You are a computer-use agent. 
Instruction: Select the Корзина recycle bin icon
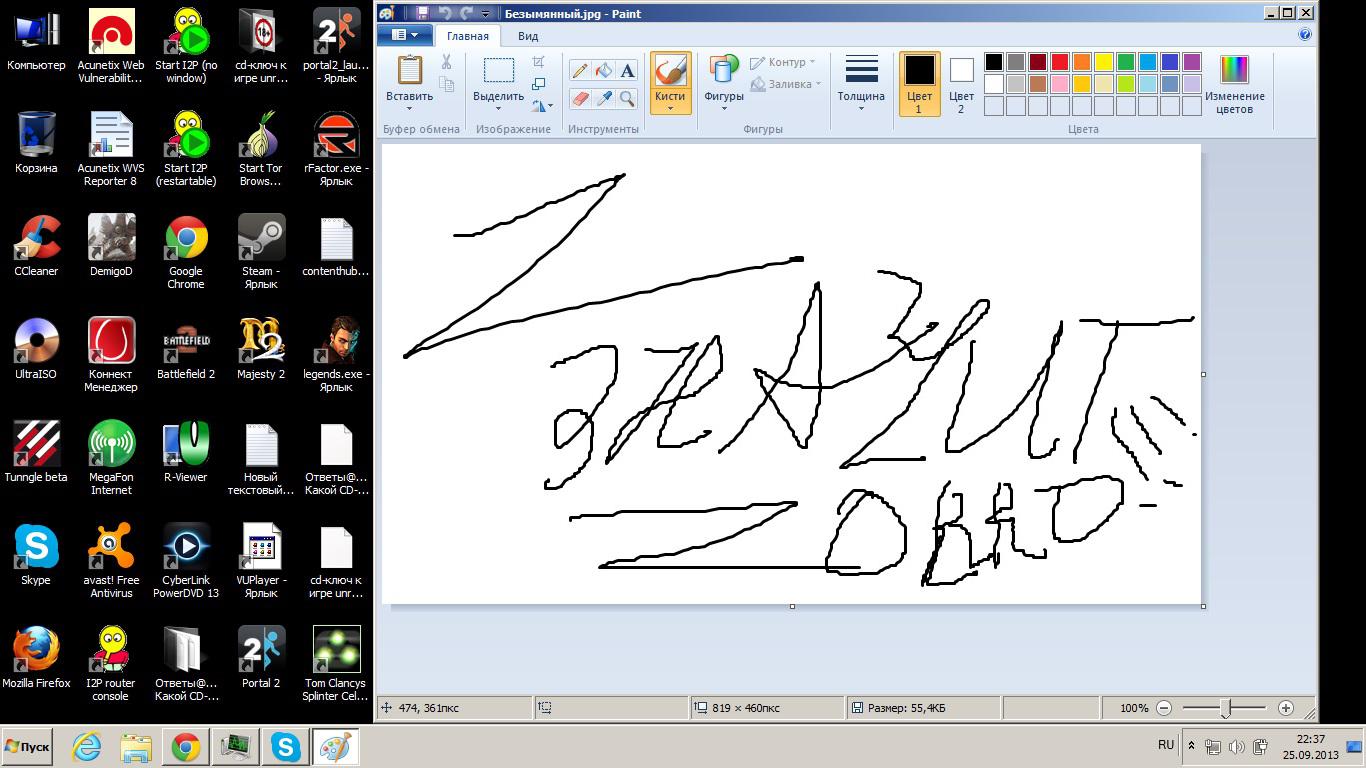(x=36, y=143)
